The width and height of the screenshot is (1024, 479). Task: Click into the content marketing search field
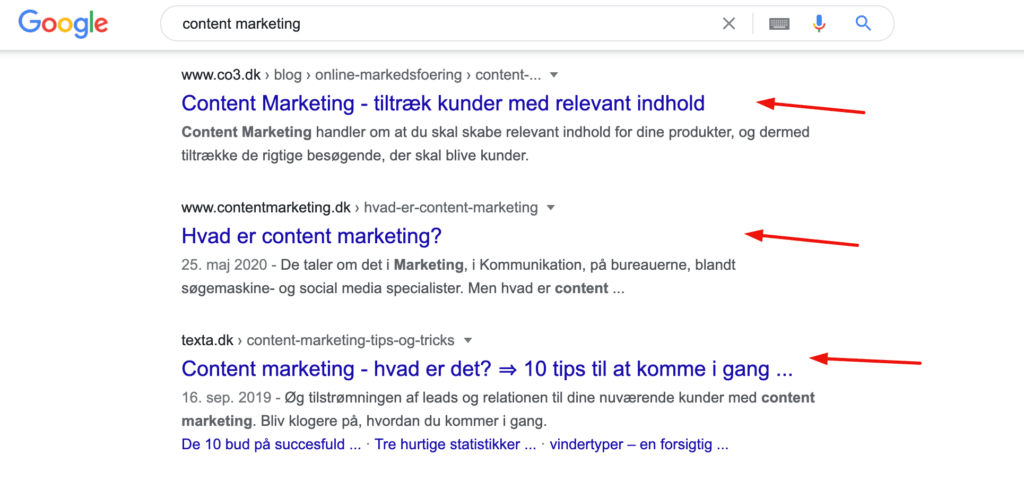click(x=444, y=24)
